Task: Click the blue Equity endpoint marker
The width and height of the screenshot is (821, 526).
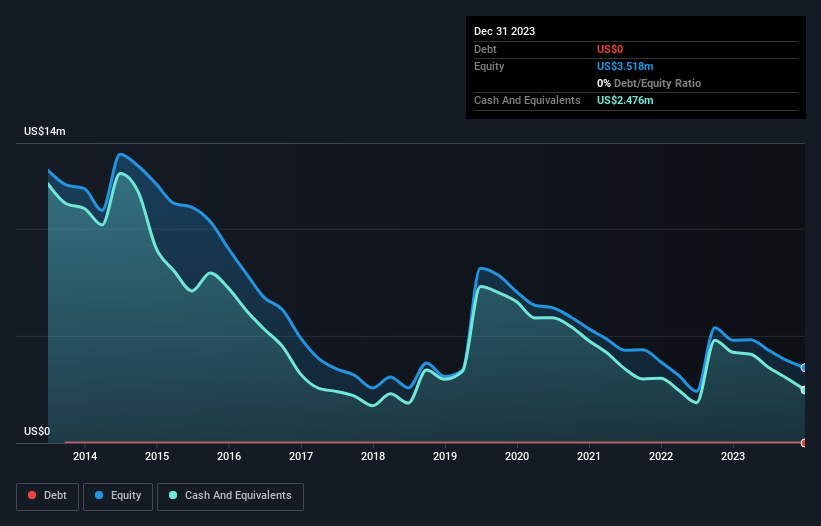Action: (804, 368)
